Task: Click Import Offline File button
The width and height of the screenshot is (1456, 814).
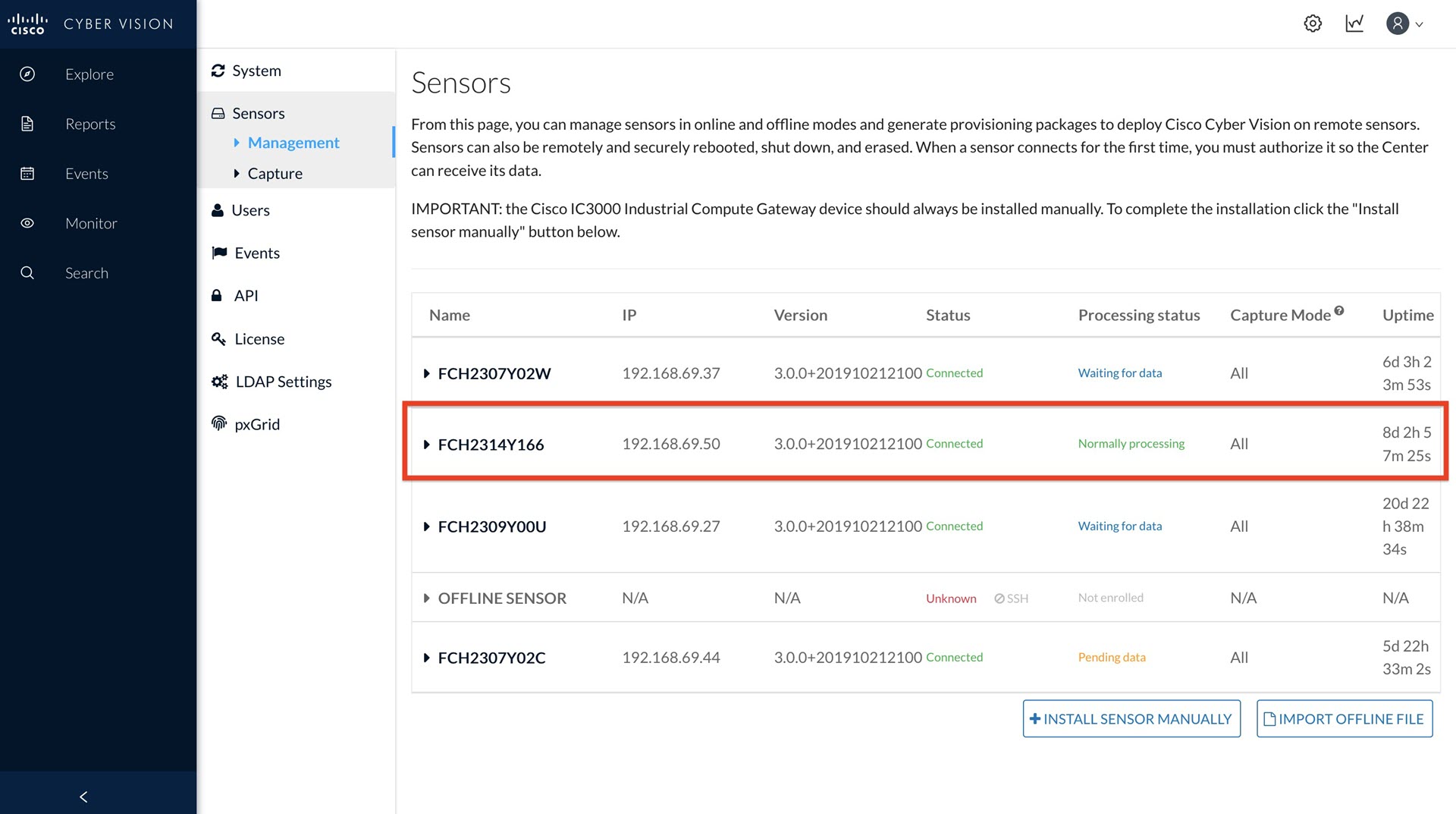Action: tap(1345, 718)
